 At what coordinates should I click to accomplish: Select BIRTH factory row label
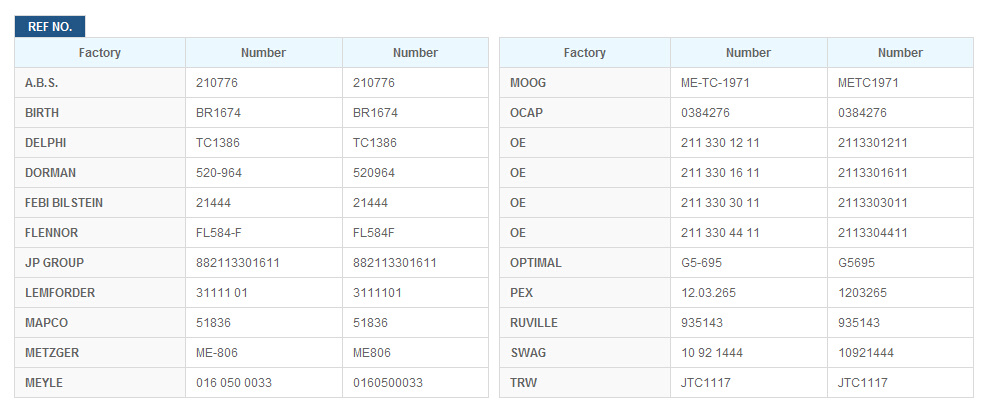pyautogui.click(x=42, y=113)
